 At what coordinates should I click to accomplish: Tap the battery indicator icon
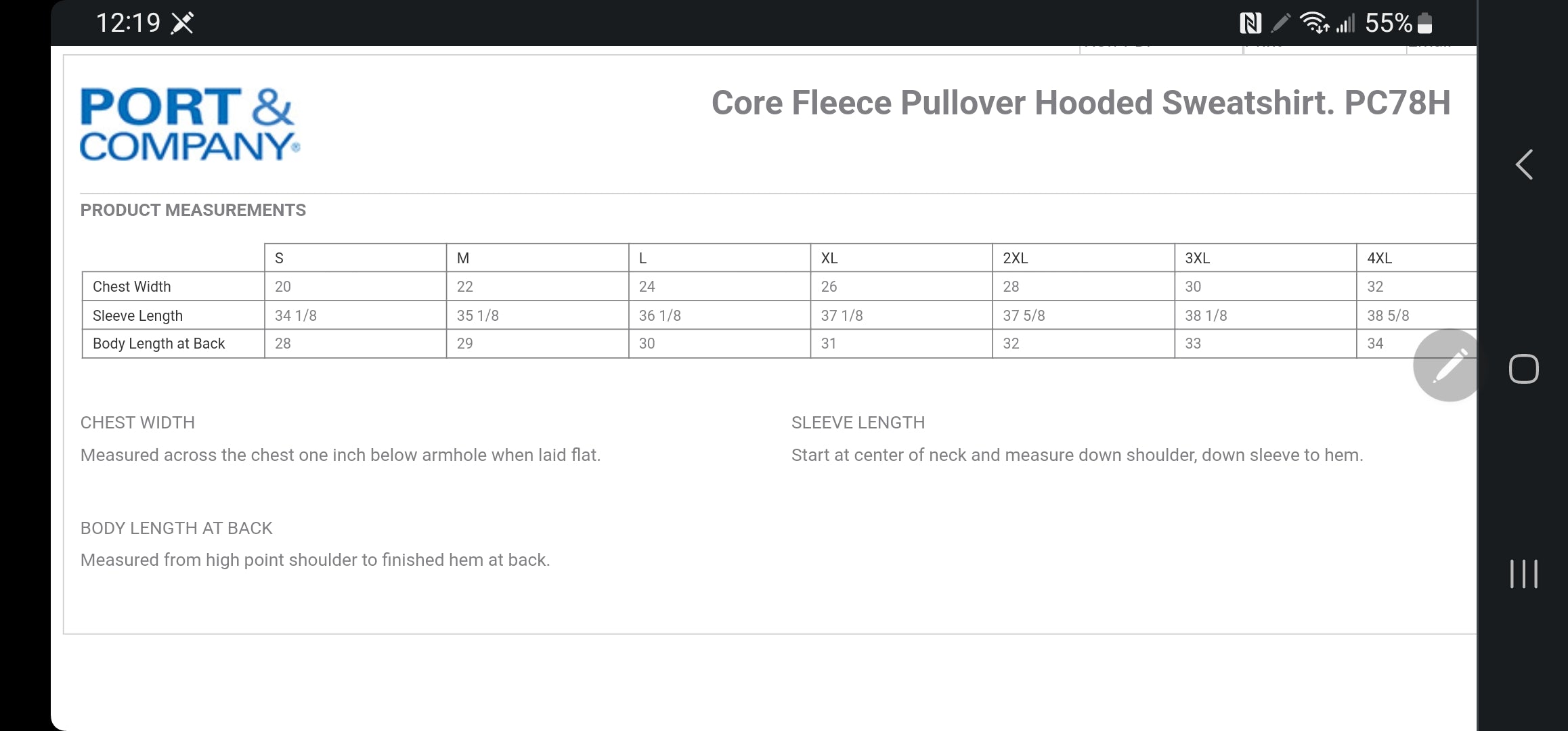pyautogui.click(x=1424, y=23)
